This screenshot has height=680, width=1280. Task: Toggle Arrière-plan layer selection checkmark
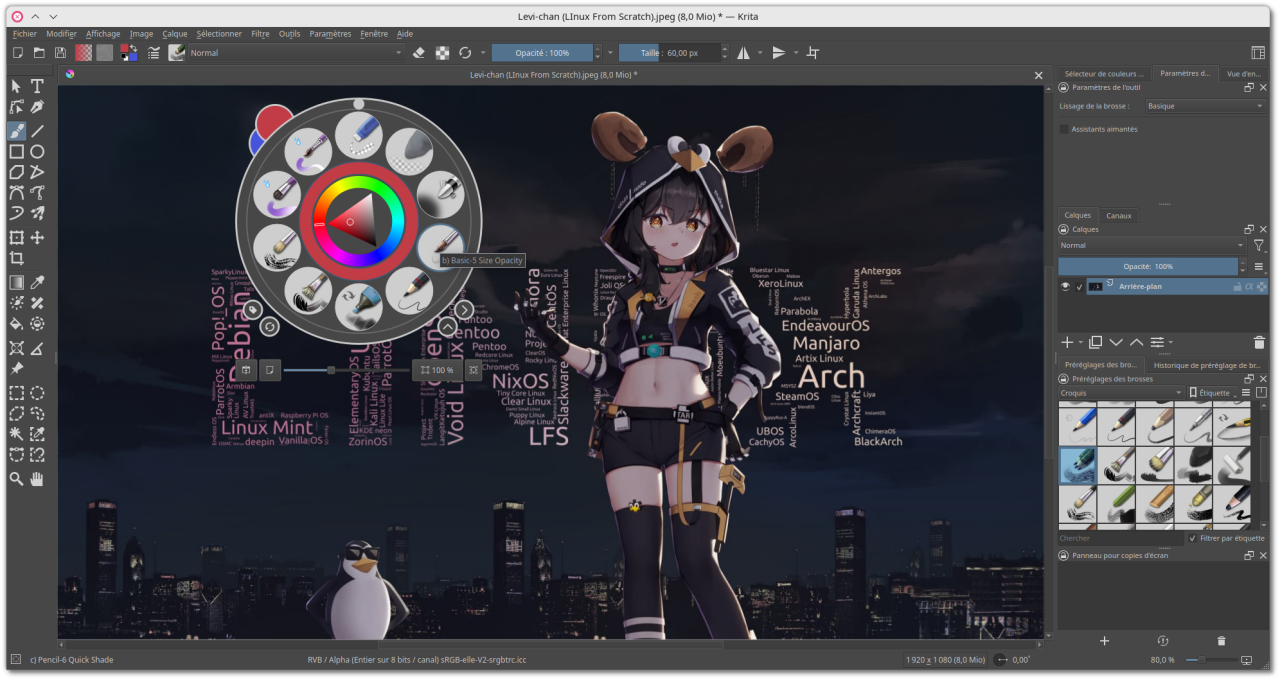point(1080,287)
